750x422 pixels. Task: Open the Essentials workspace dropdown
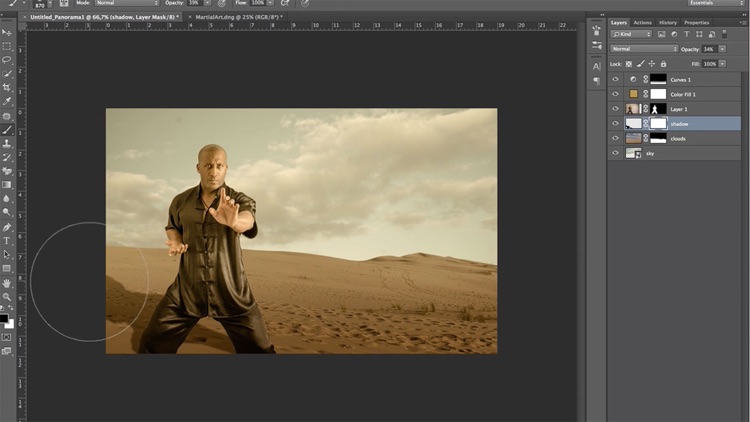tap(713, 4)
